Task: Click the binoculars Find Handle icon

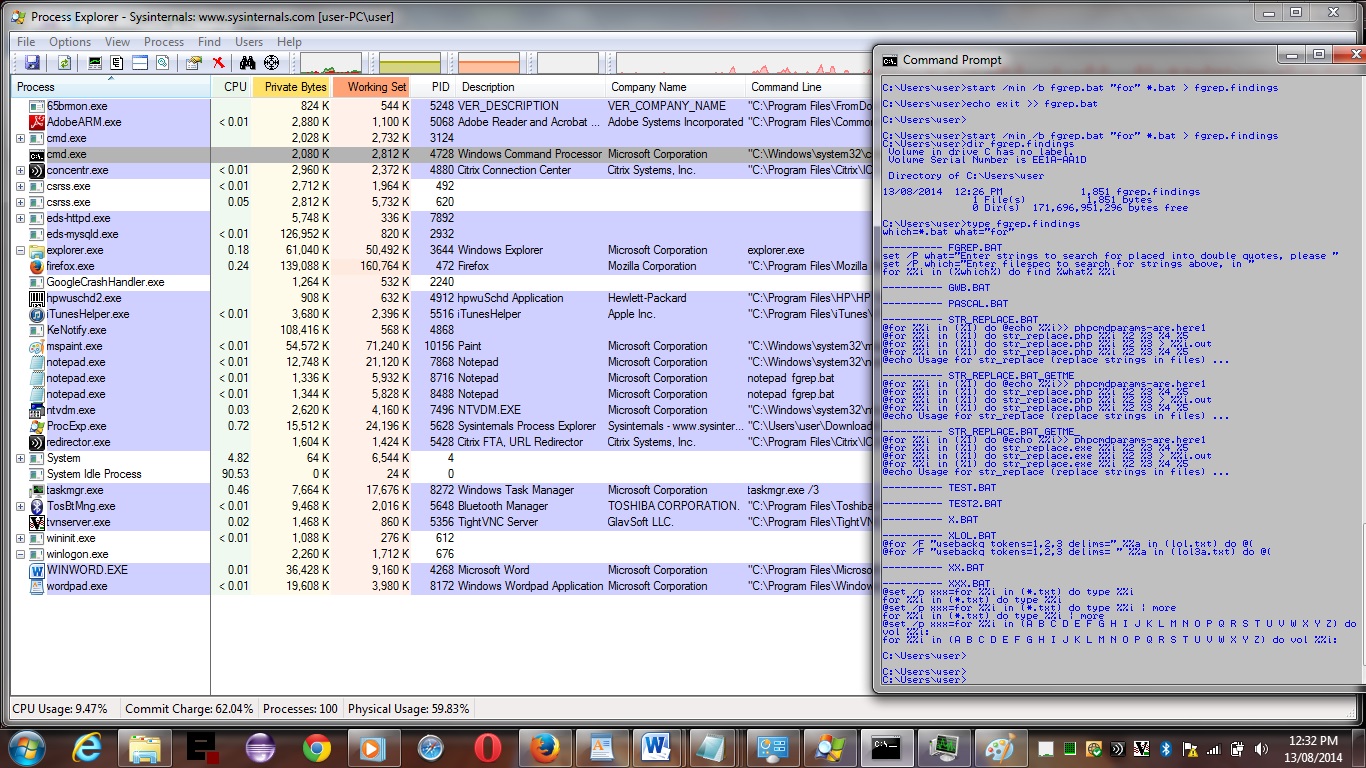Action: coord(248,63)
